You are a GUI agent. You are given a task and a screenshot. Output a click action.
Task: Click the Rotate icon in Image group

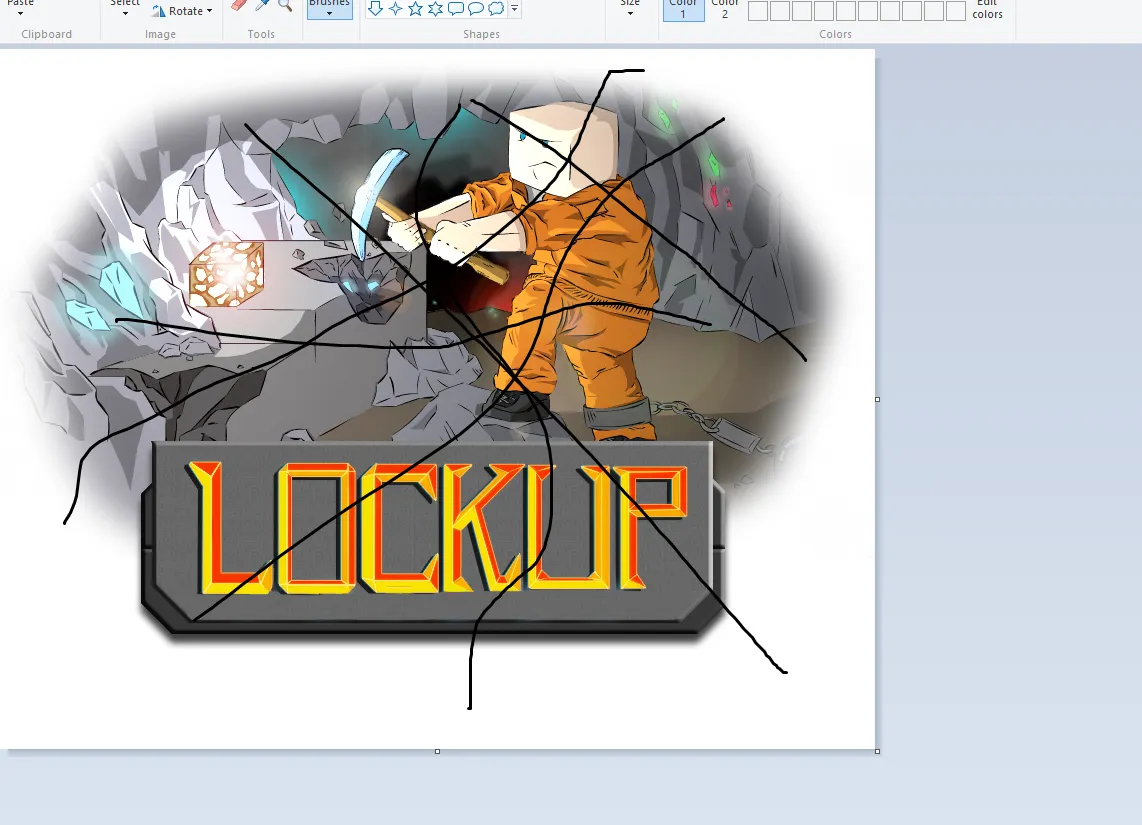(158, 10)
